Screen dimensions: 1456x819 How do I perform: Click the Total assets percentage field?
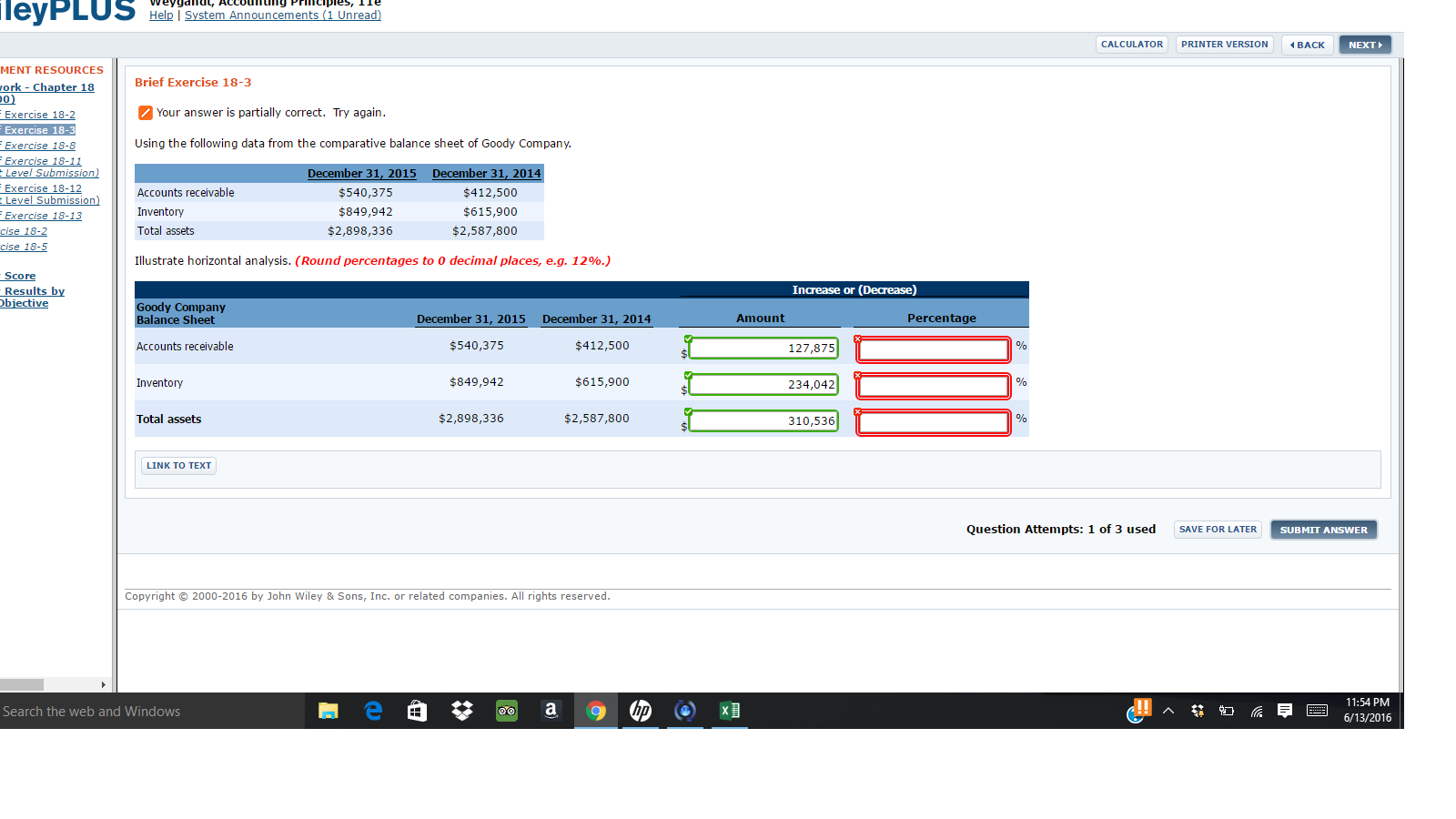pos(934,422)
